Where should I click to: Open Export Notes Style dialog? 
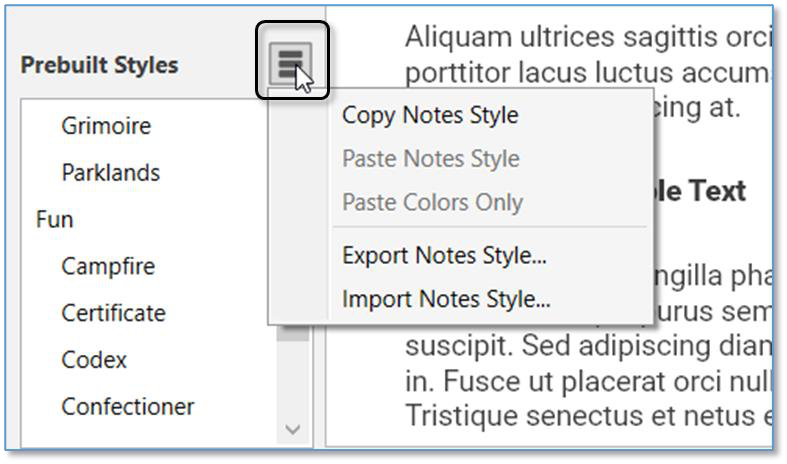(x=444, y=255)
